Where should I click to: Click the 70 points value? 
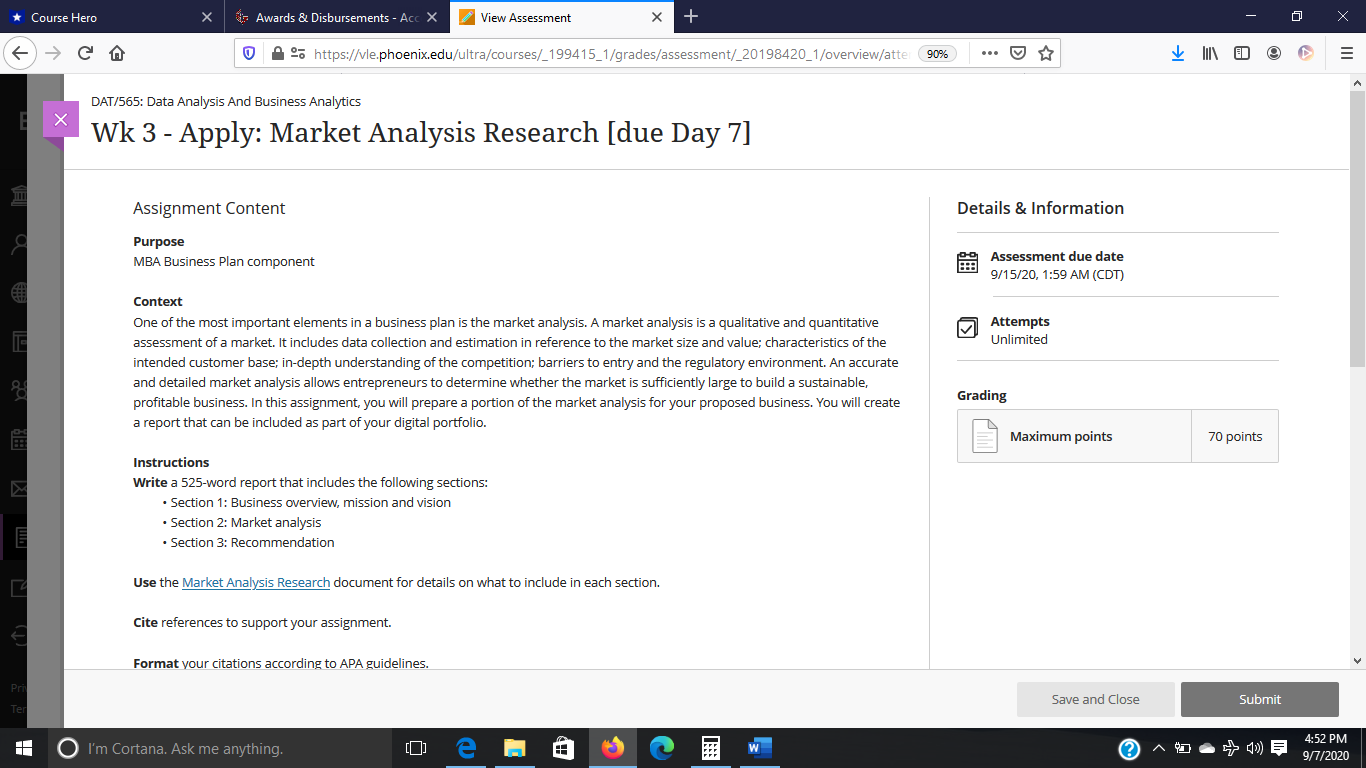(1235, 436)
